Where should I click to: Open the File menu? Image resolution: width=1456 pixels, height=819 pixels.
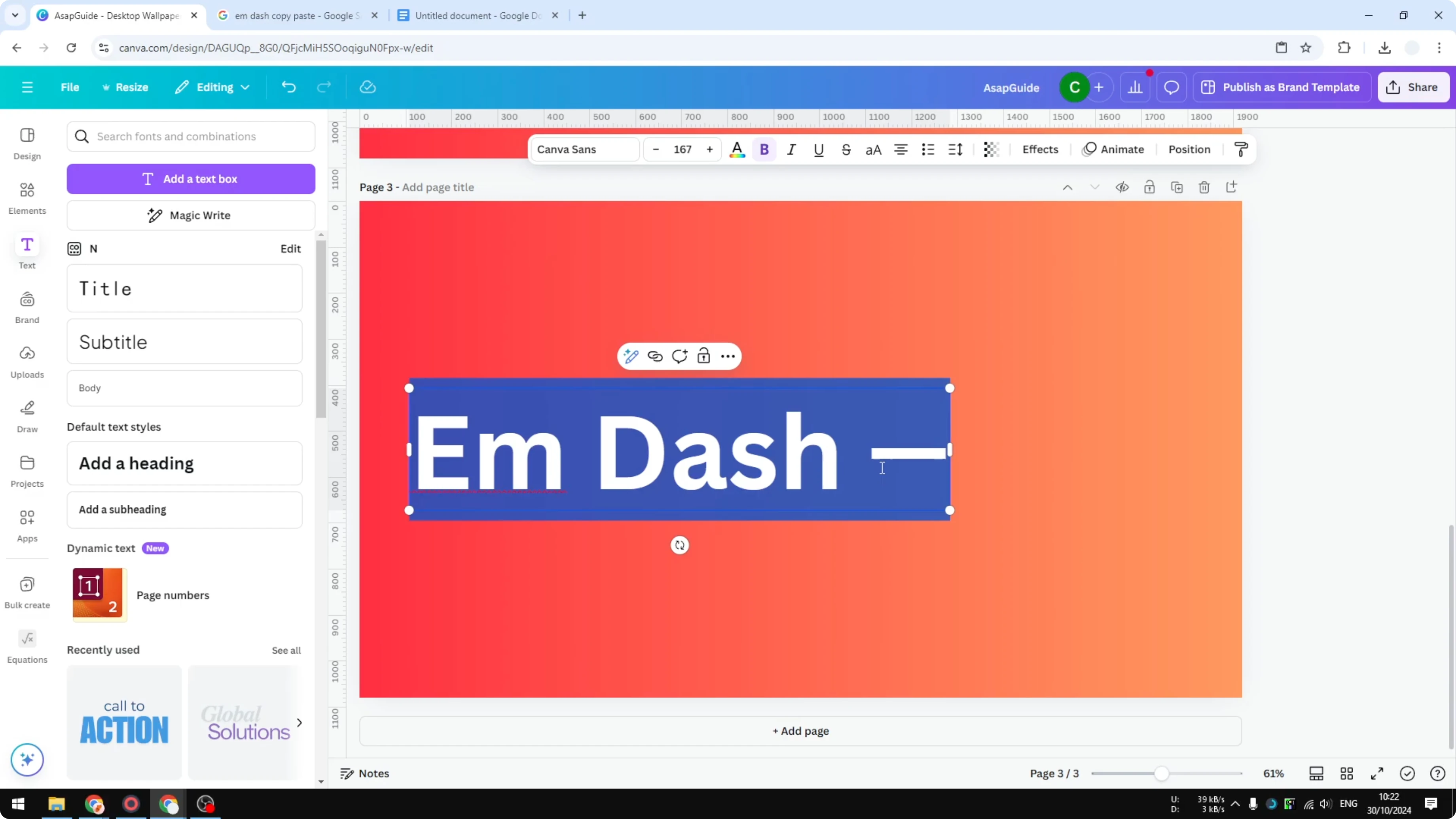70,87
